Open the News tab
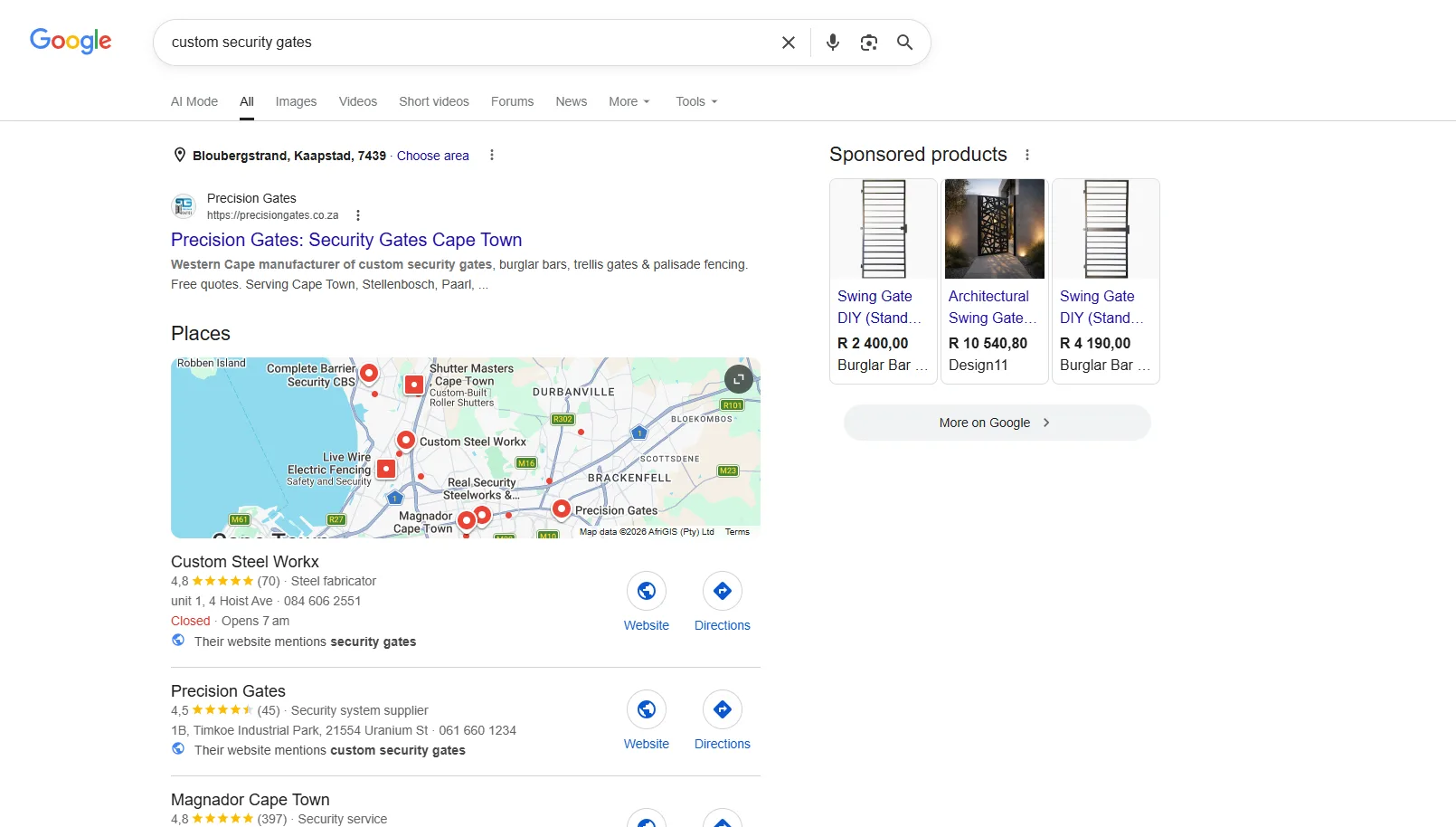1456x827 pixels. point(572,101)
